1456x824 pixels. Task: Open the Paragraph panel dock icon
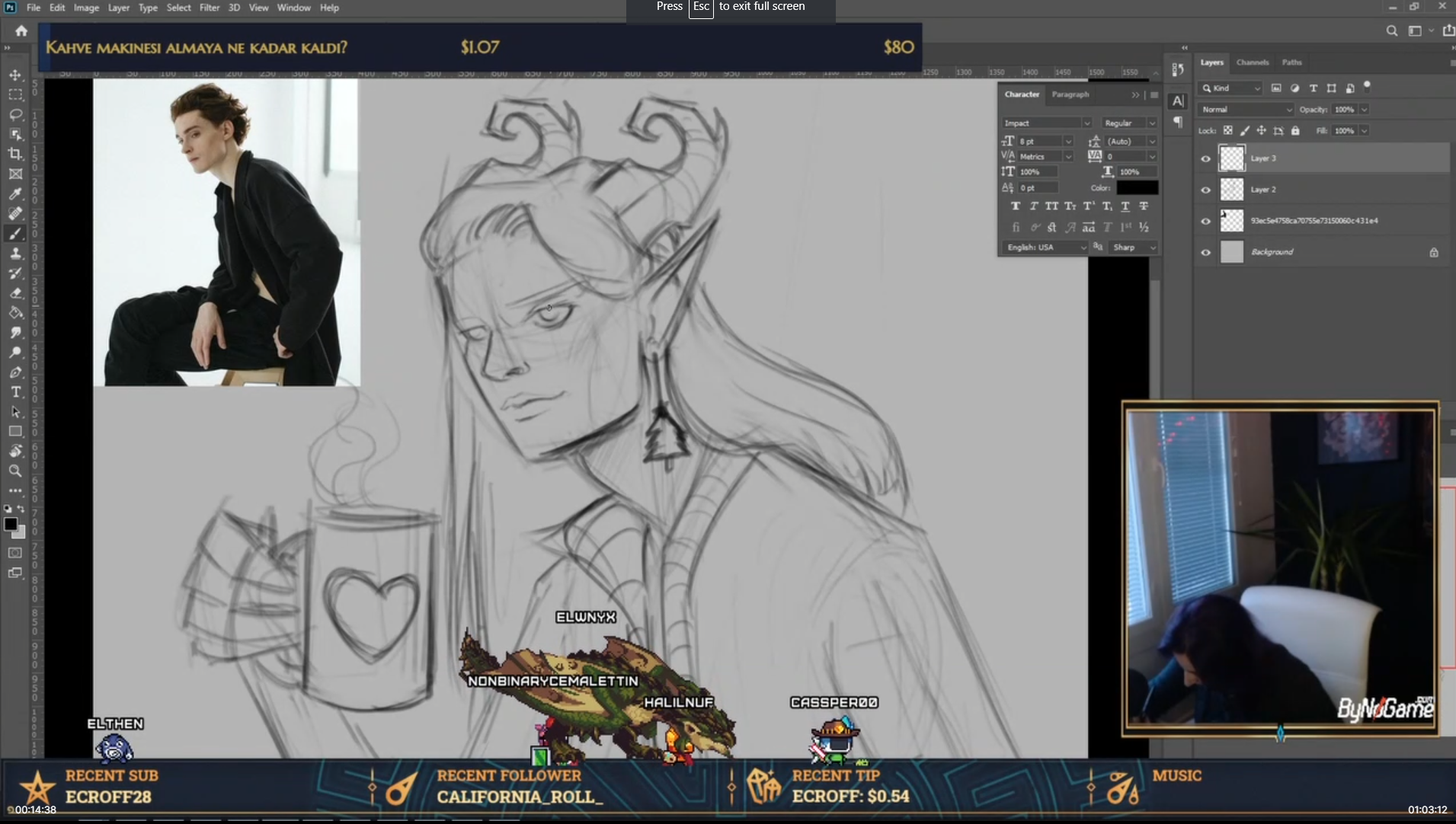(x=1178, y=122)
